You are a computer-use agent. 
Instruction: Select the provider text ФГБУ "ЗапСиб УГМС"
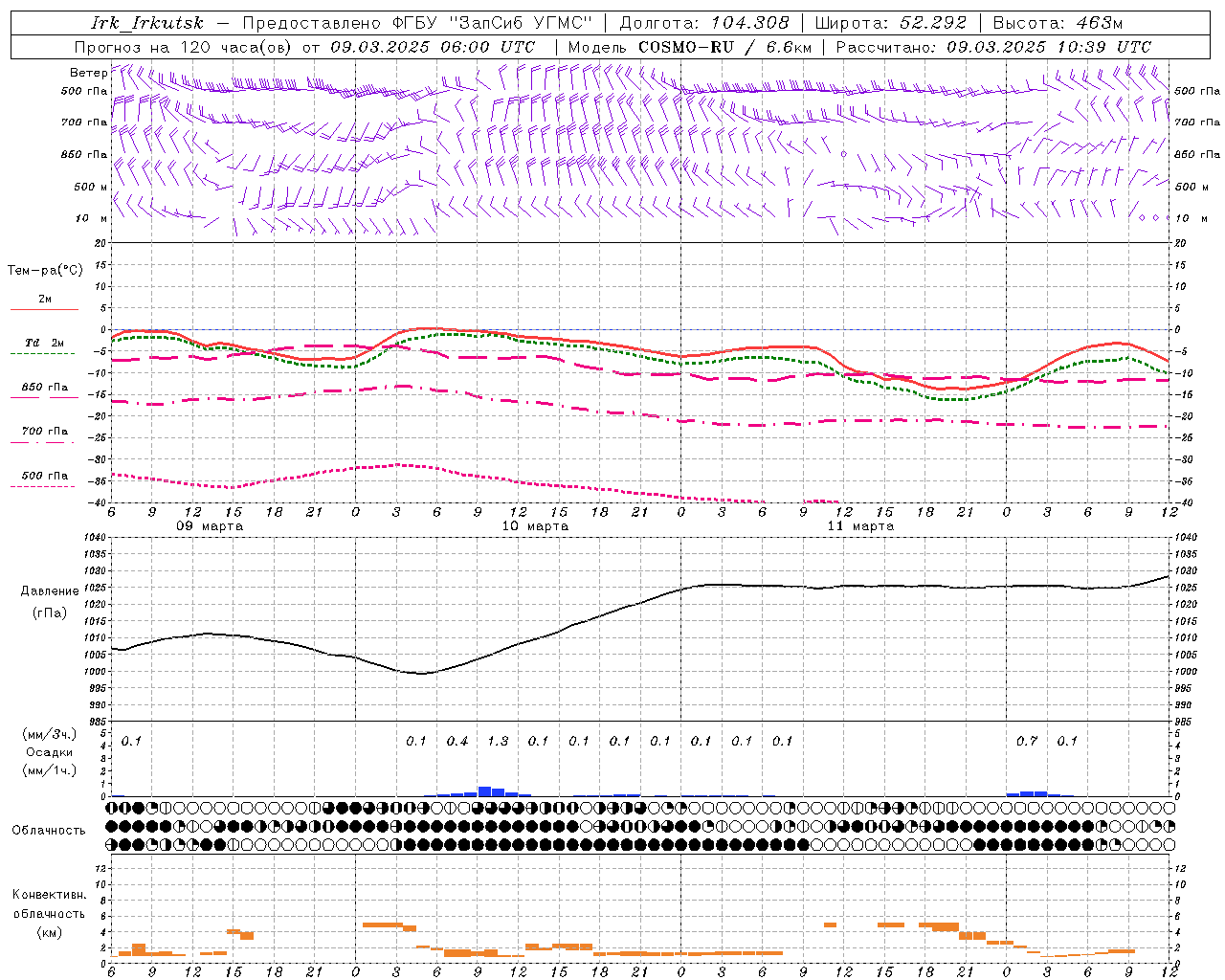(x=493, y=23)
